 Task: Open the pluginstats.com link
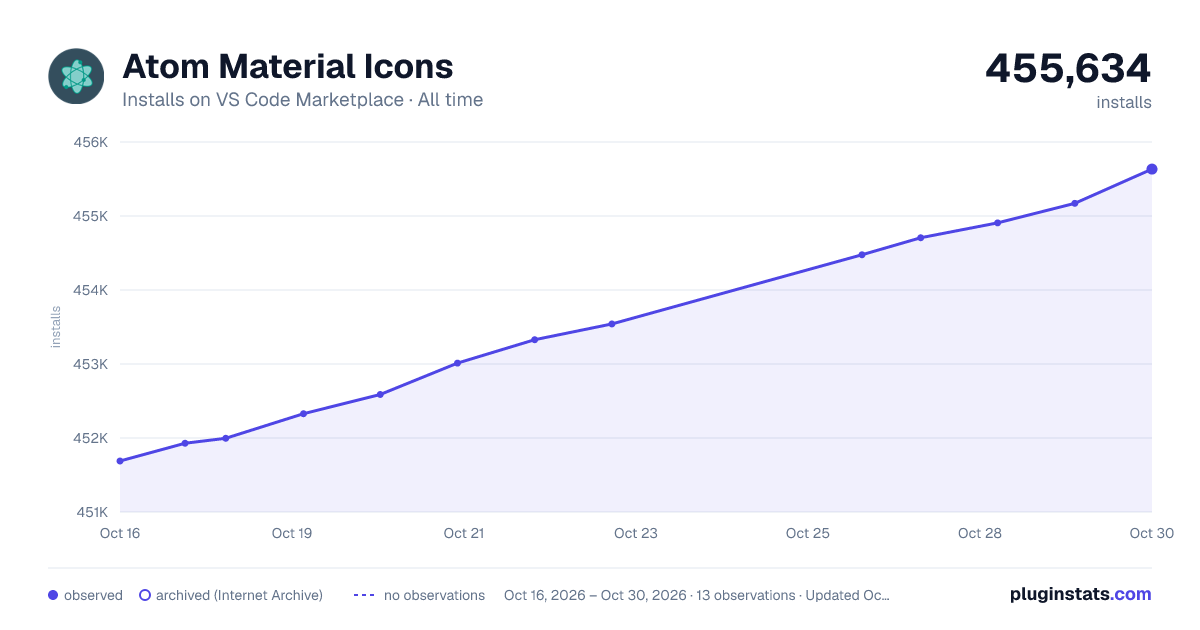pos(1081,594)
